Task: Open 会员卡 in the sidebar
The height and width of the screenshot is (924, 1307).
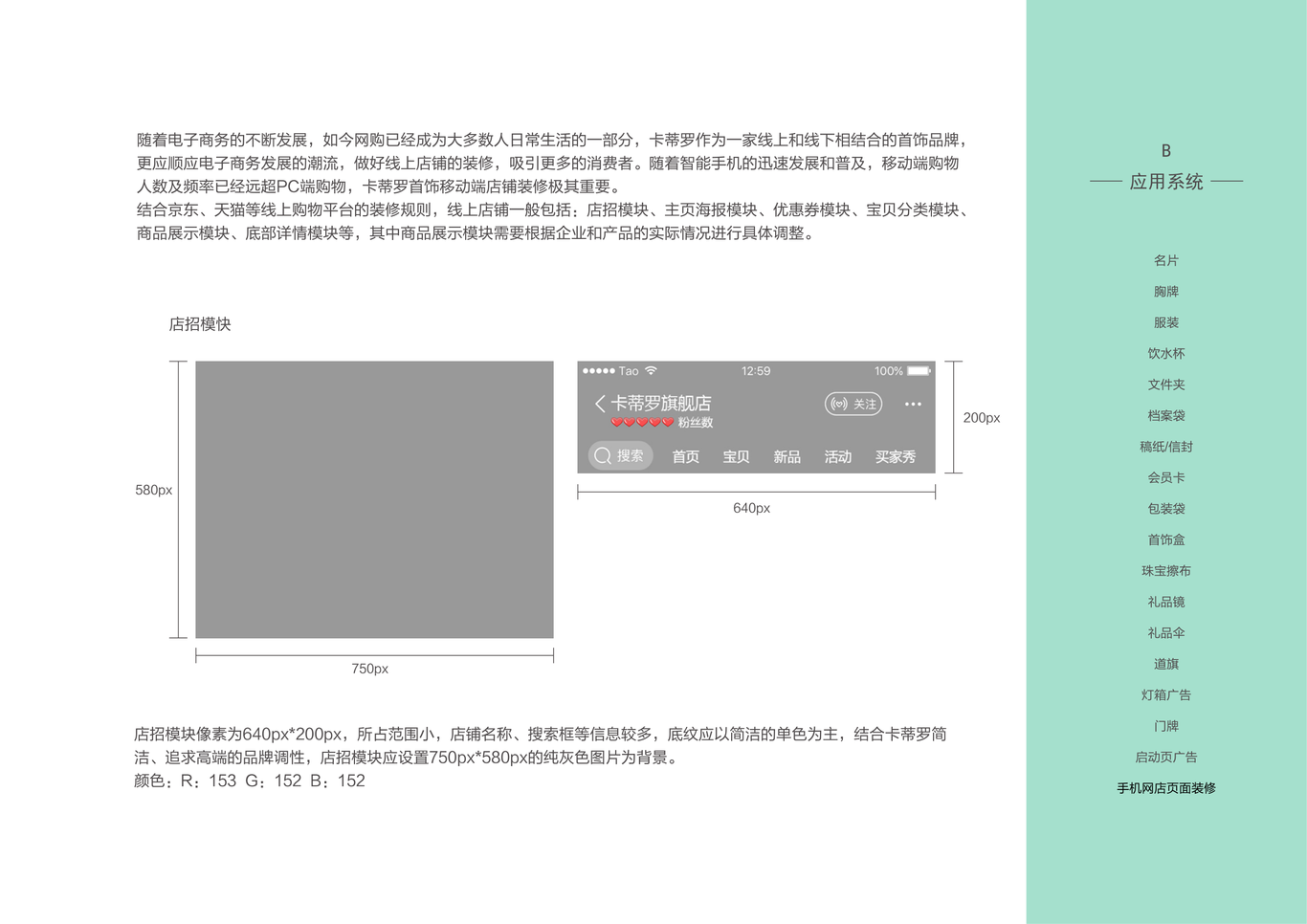Action: click(1166, 478)
